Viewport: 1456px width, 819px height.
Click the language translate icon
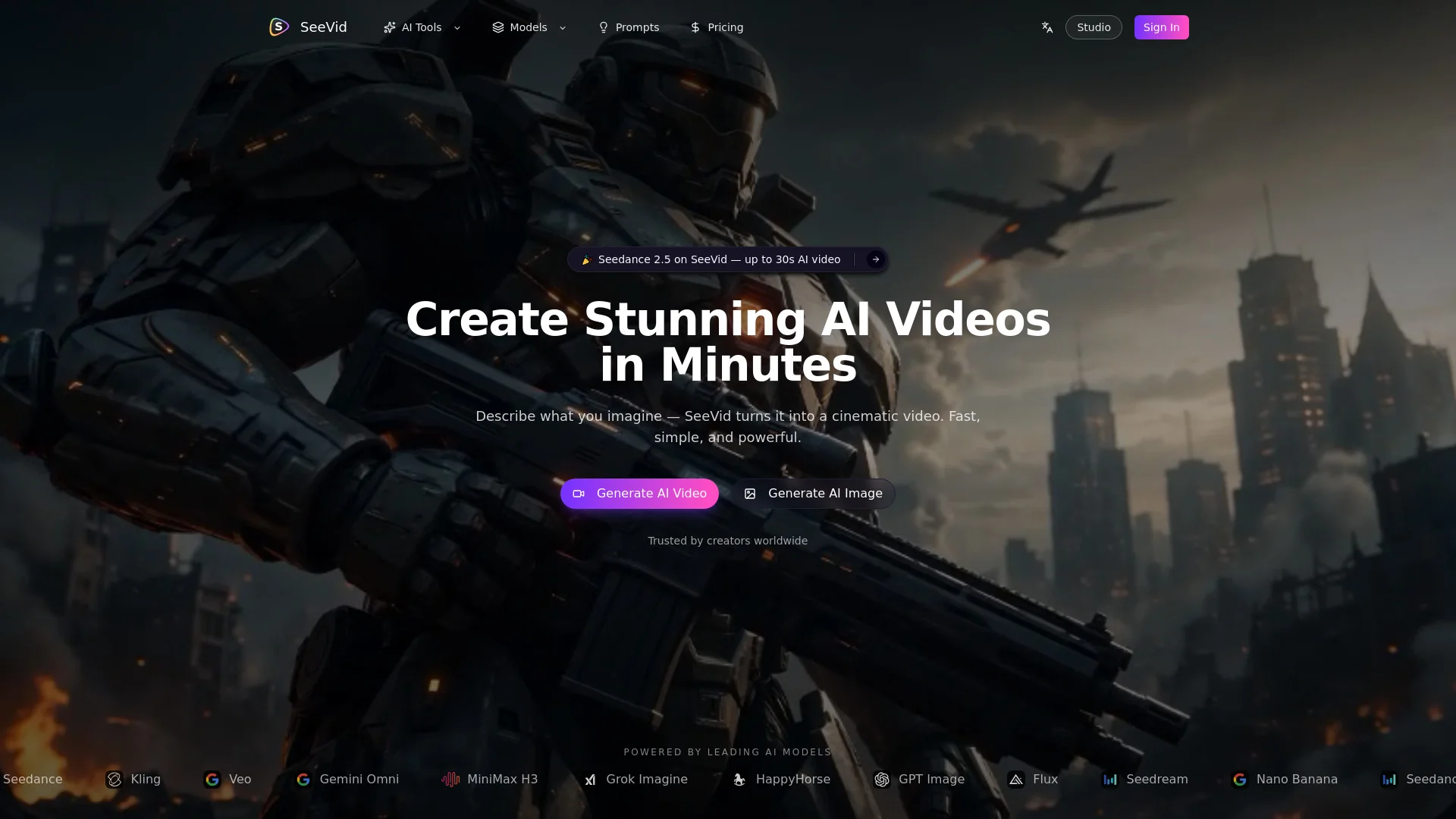[1047, 27]
